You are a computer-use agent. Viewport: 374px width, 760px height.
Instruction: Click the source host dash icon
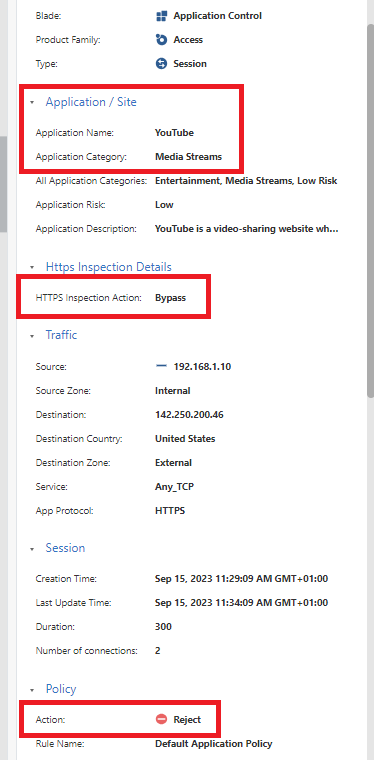click(x=161, y=366)
